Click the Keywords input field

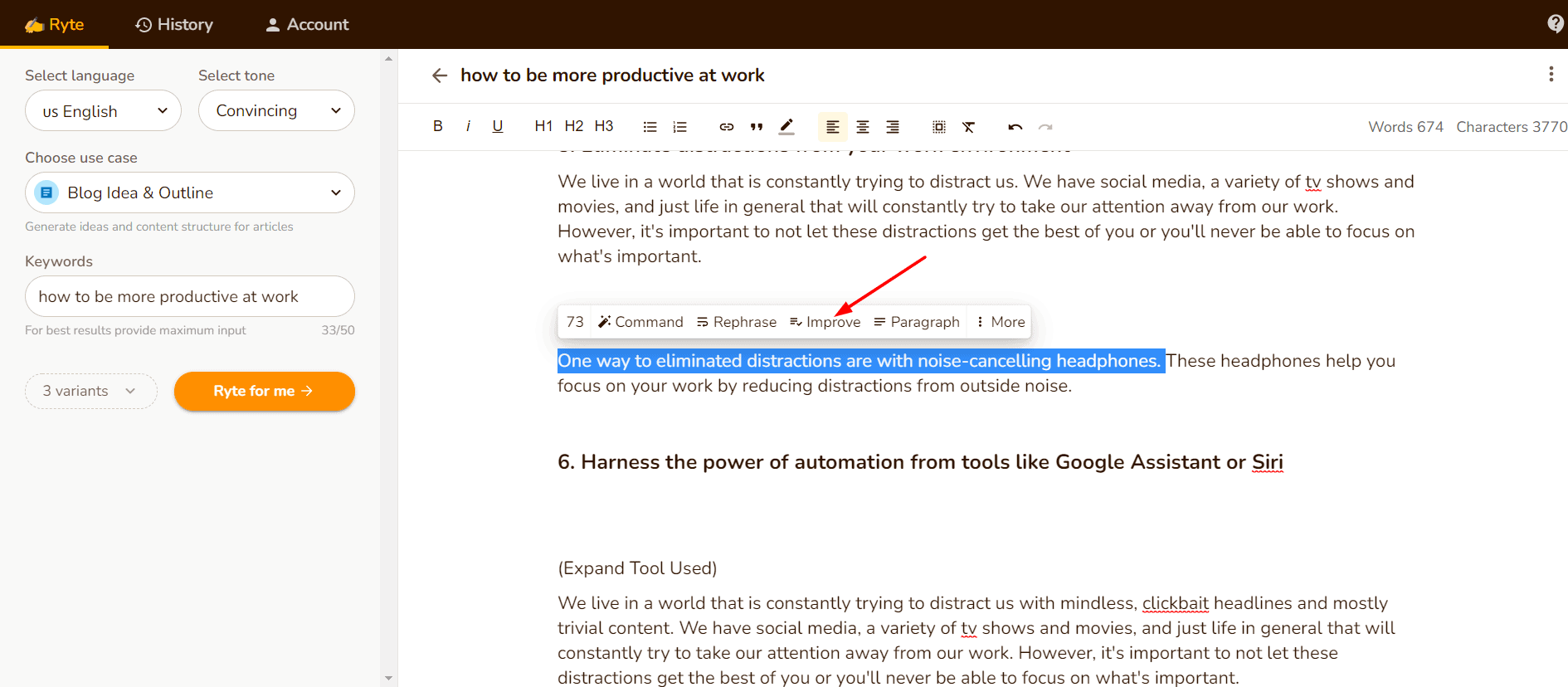(x=190, y=297)
